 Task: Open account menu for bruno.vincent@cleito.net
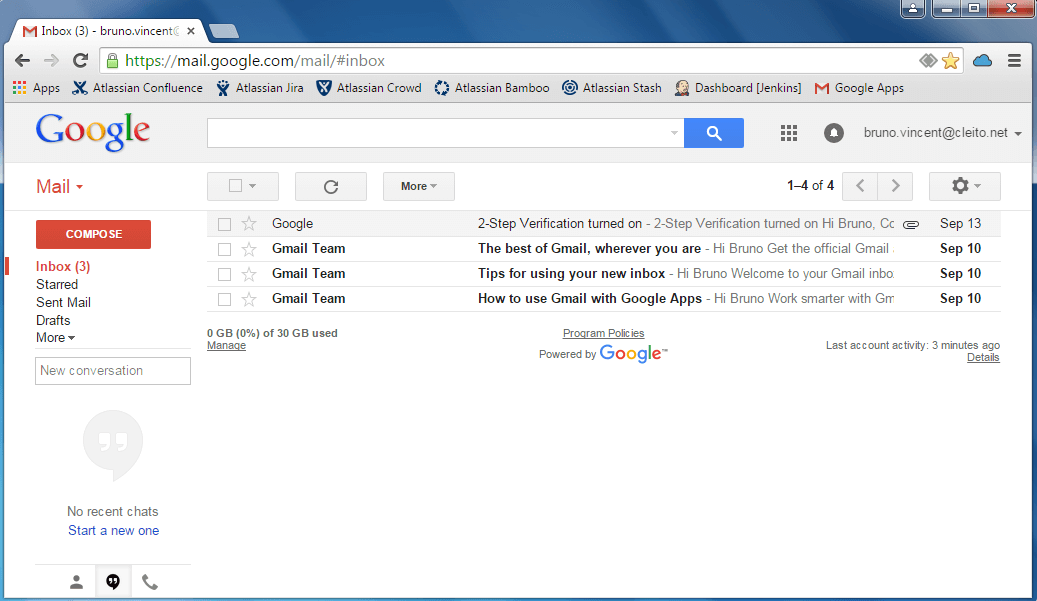click(942, 133)
